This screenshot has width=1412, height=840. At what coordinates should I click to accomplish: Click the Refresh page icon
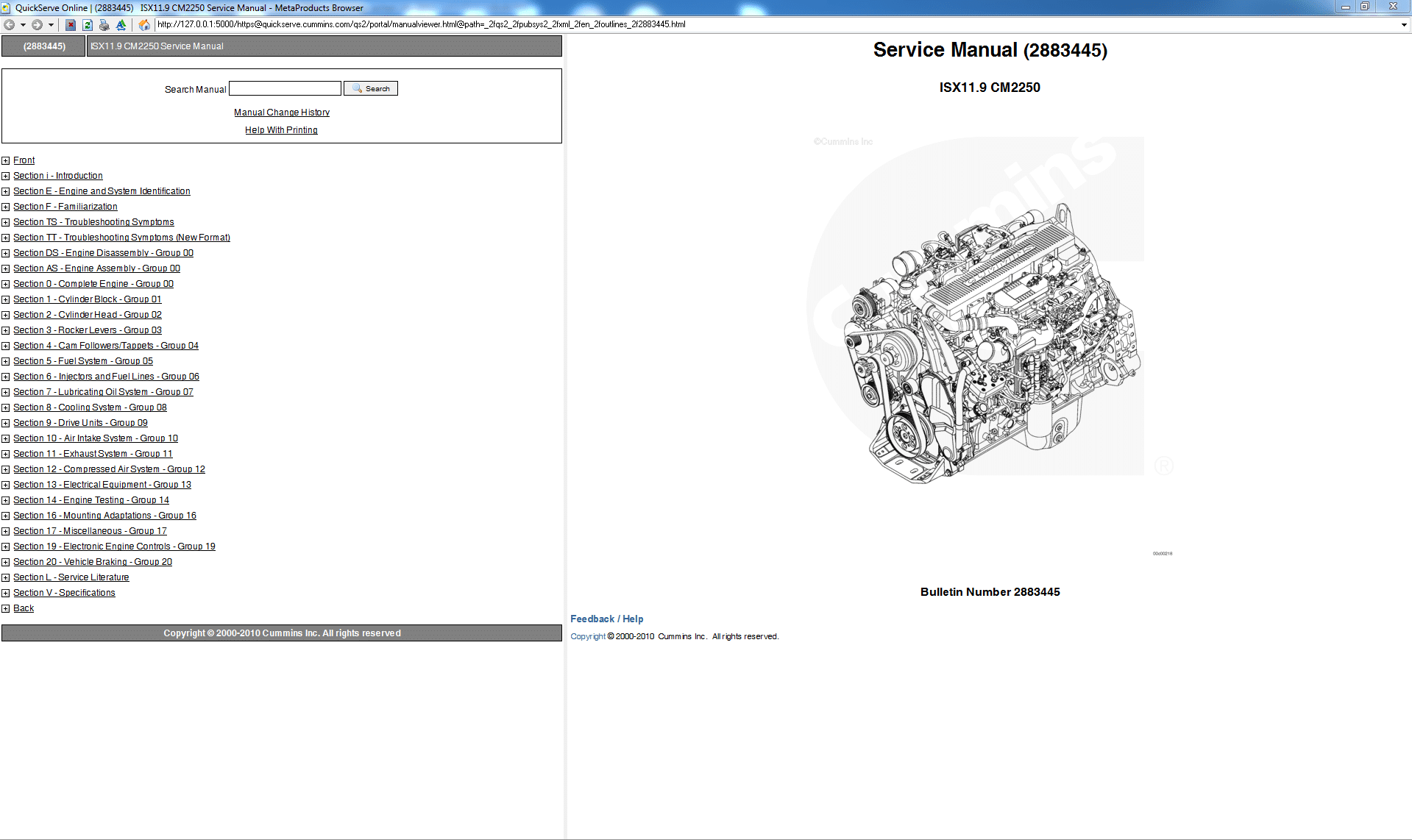[88, 24]
